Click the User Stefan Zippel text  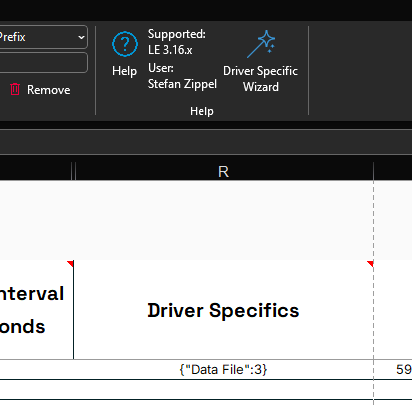(182, 76)
